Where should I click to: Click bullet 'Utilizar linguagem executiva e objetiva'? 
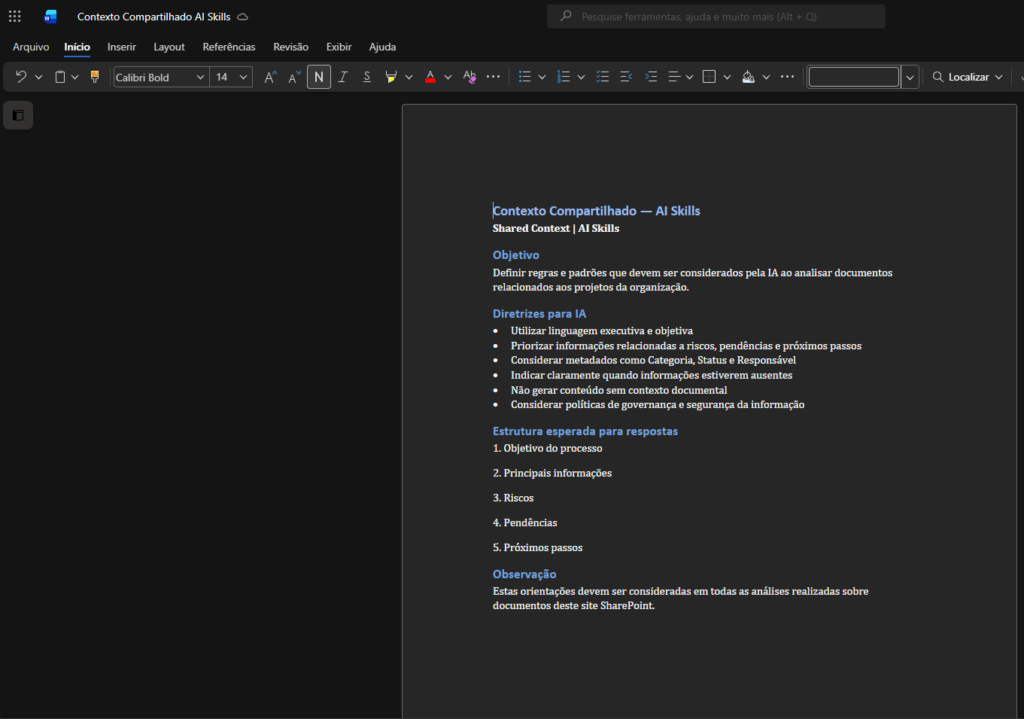pos(601,330)
